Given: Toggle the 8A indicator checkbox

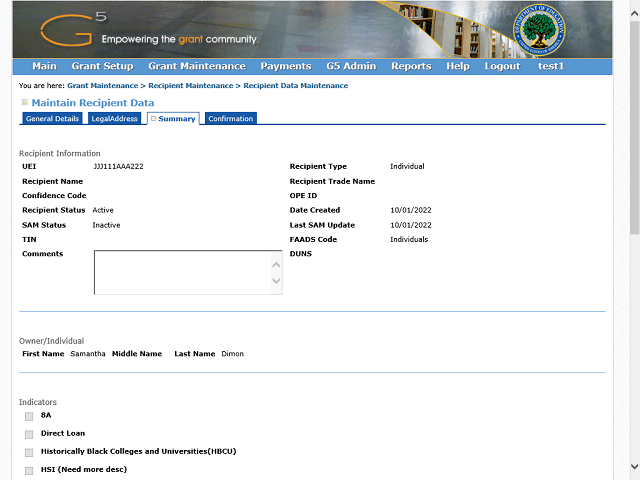Looking at the screenshot, I should coord(29,416).
